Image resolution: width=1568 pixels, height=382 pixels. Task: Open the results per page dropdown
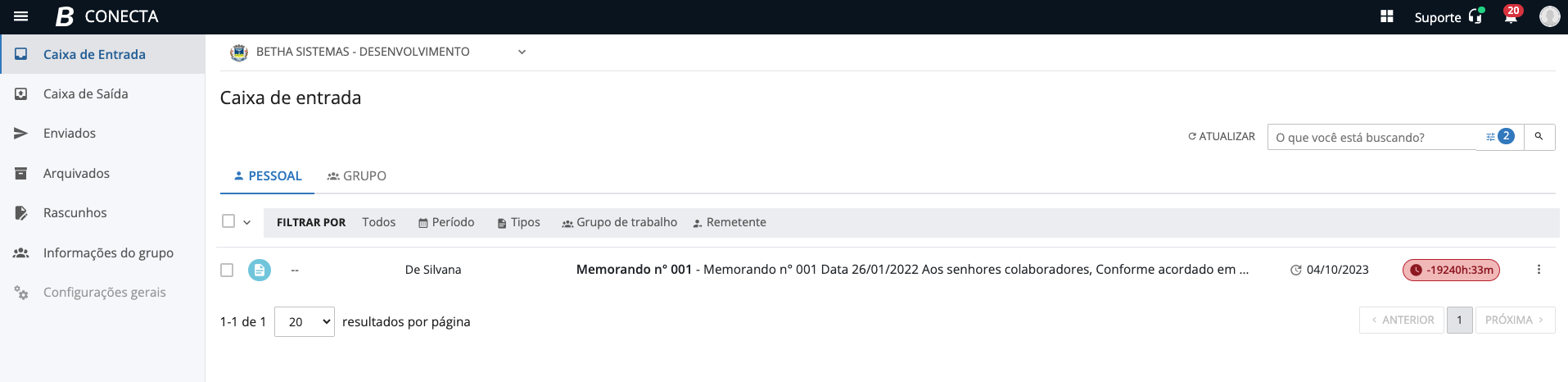[304, 321]
